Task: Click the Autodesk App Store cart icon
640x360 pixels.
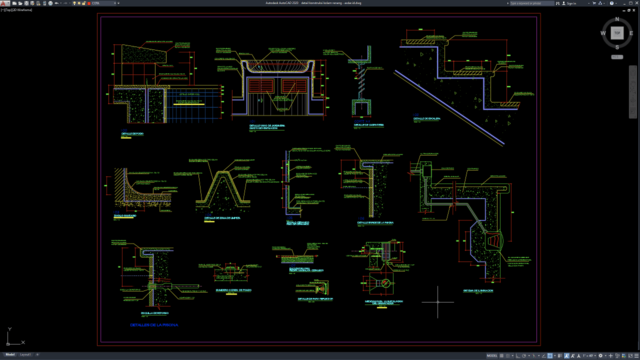Action: [594, 3]
